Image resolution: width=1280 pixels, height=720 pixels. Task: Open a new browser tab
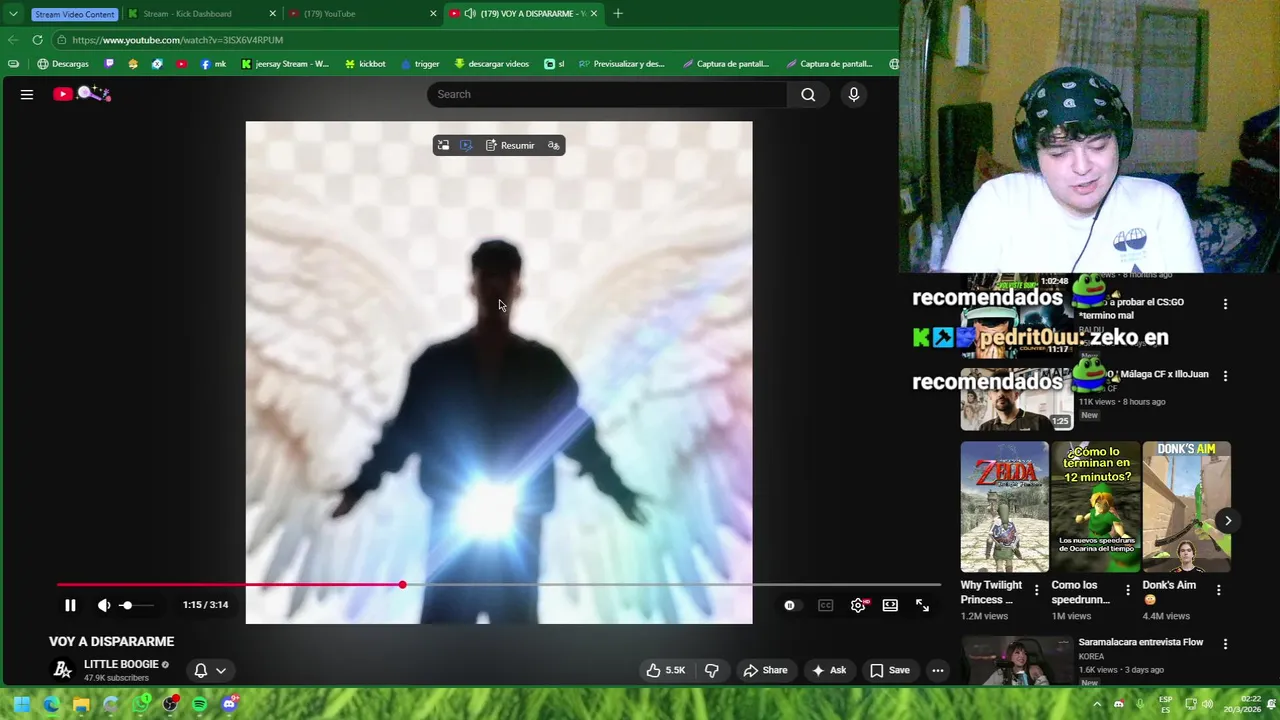click(617, 14)
